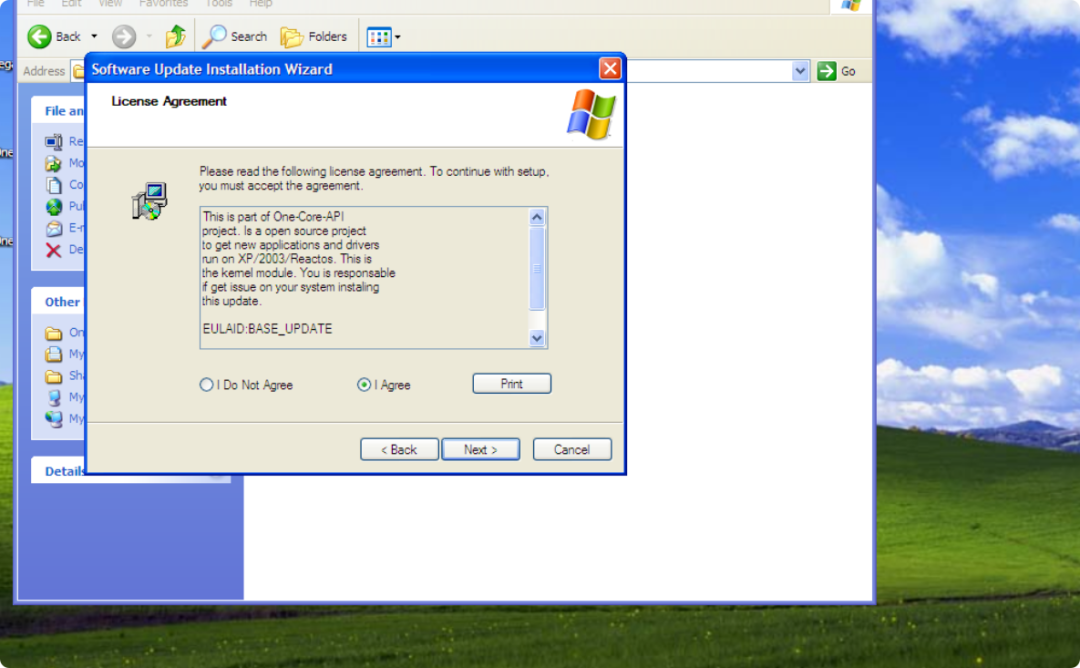Cancel the update installation wizard
The width and height of the screenshot is (1080, 668).
[x=571, y=450]
